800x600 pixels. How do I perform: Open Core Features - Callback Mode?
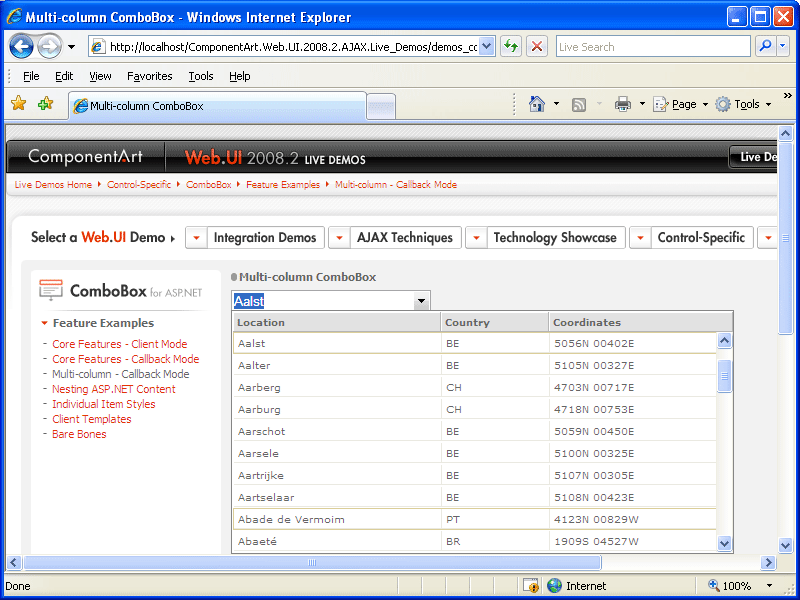coord(126,359)
